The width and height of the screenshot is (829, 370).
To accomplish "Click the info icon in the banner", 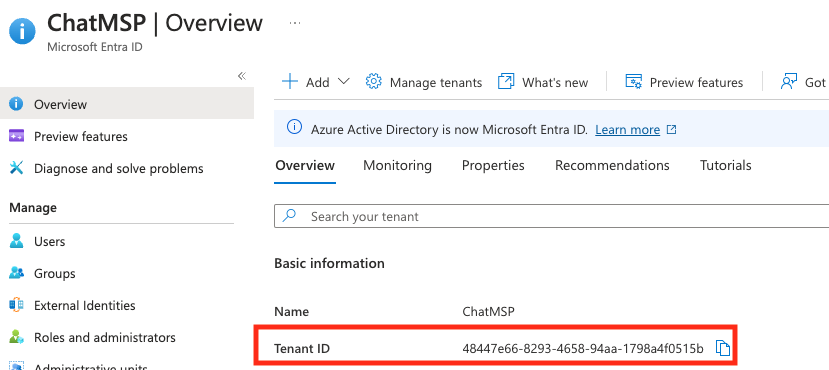I will [x=294, y=127].
